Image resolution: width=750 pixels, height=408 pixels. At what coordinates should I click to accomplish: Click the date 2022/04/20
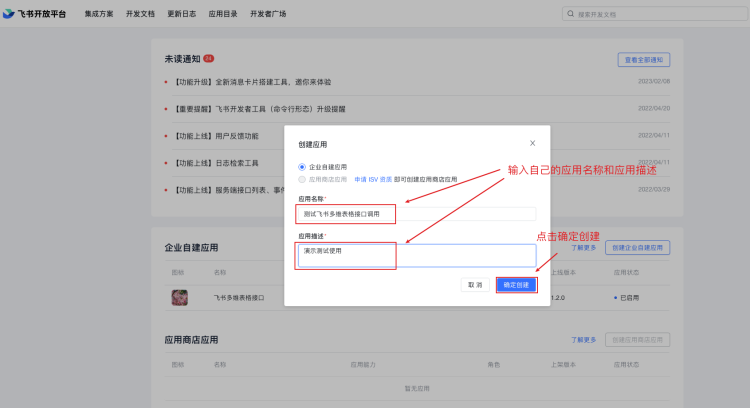coord(654,109)
